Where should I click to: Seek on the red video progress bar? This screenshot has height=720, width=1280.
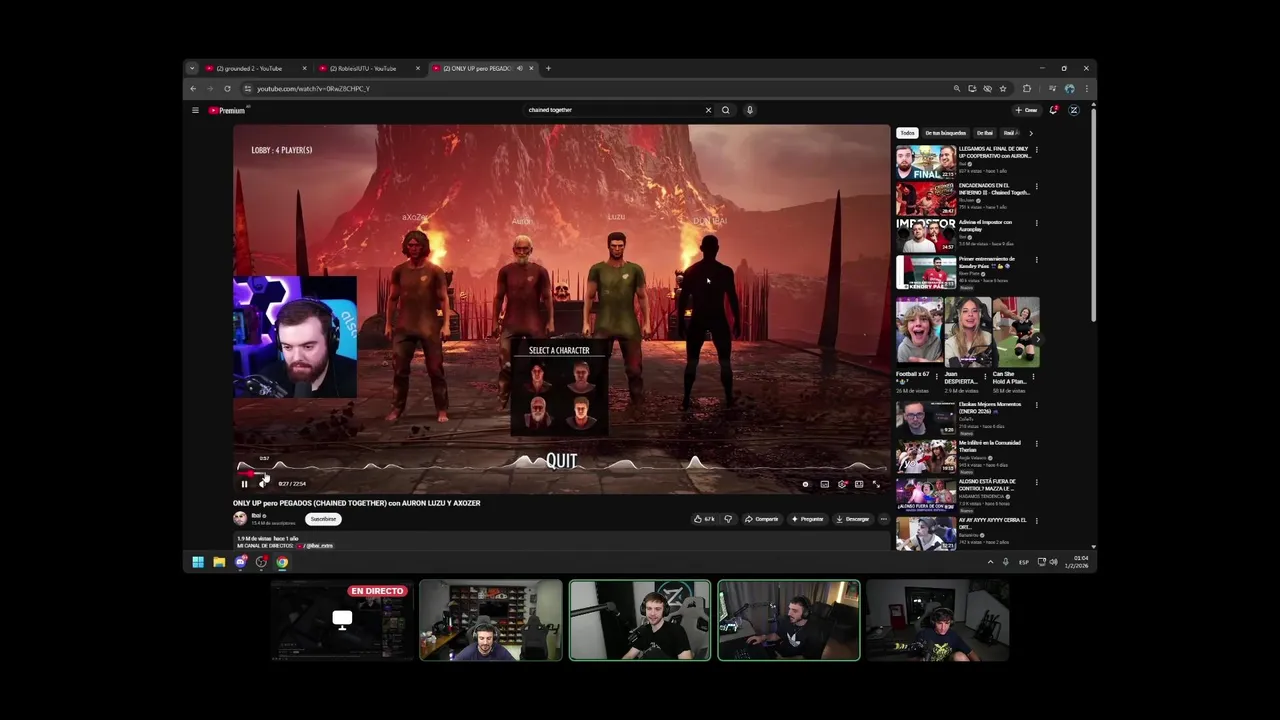tap(561, 472)
